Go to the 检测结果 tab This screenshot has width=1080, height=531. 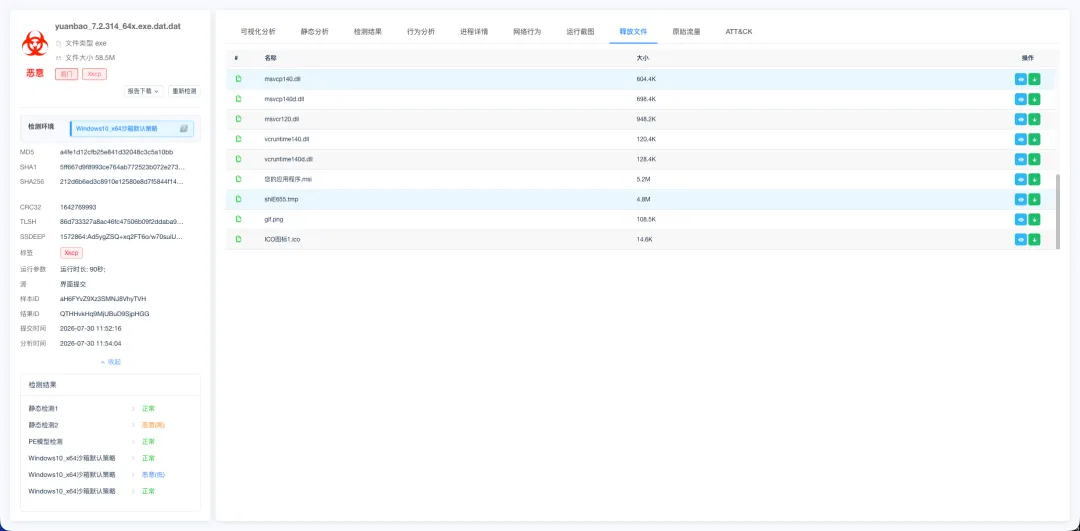pyautogui.click(x=367, y=32)
